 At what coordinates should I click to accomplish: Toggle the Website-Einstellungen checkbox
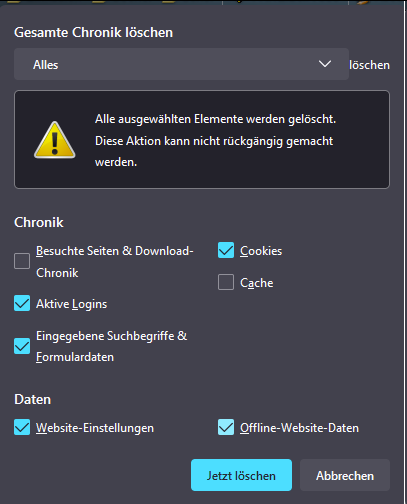point(22,427)
